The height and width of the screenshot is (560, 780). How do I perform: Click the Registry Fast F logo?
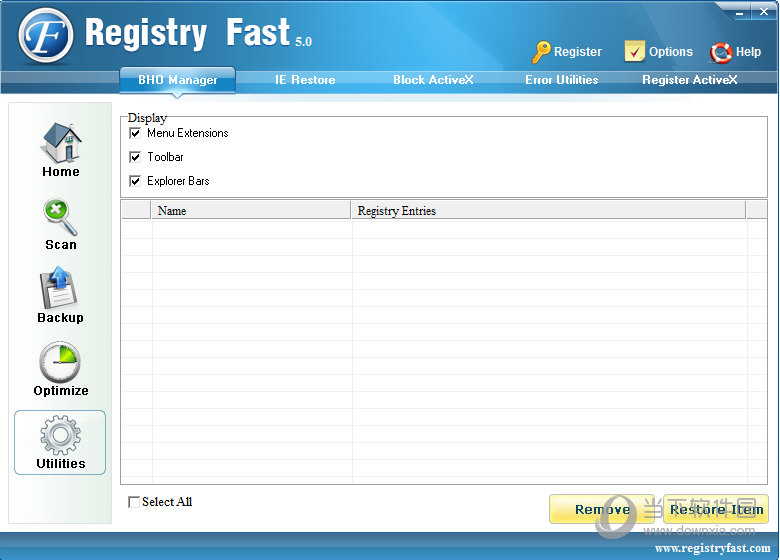pos(46,36)
